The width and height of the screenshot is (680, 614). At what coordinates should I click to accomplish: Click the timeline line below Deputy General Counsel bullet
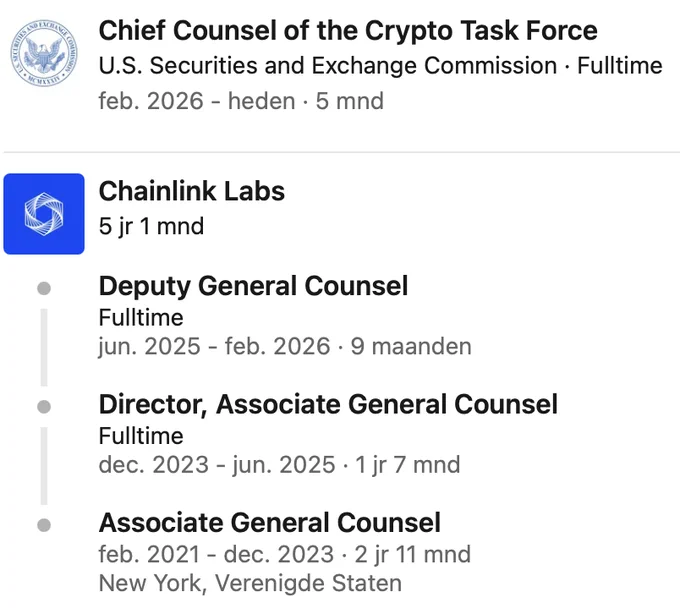click(44, 347)
